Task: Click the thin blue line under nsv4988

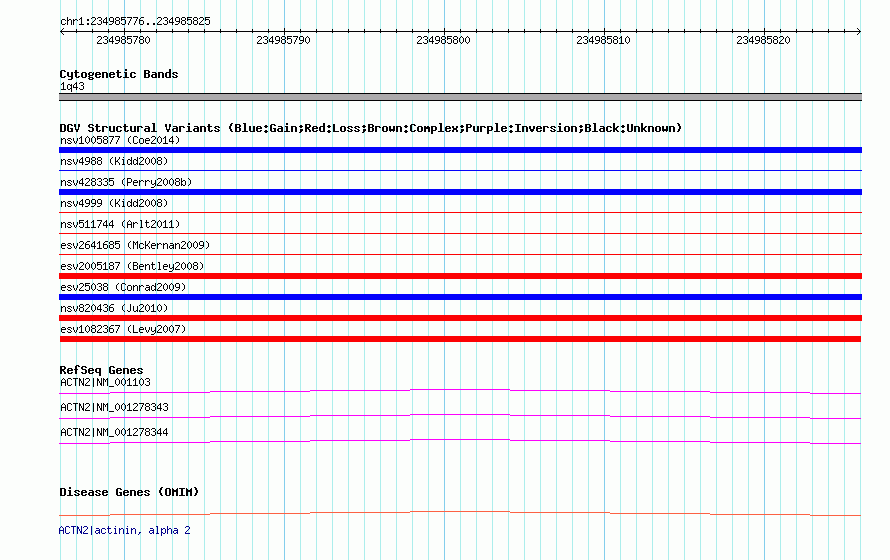Action: [x=460, y=170]
